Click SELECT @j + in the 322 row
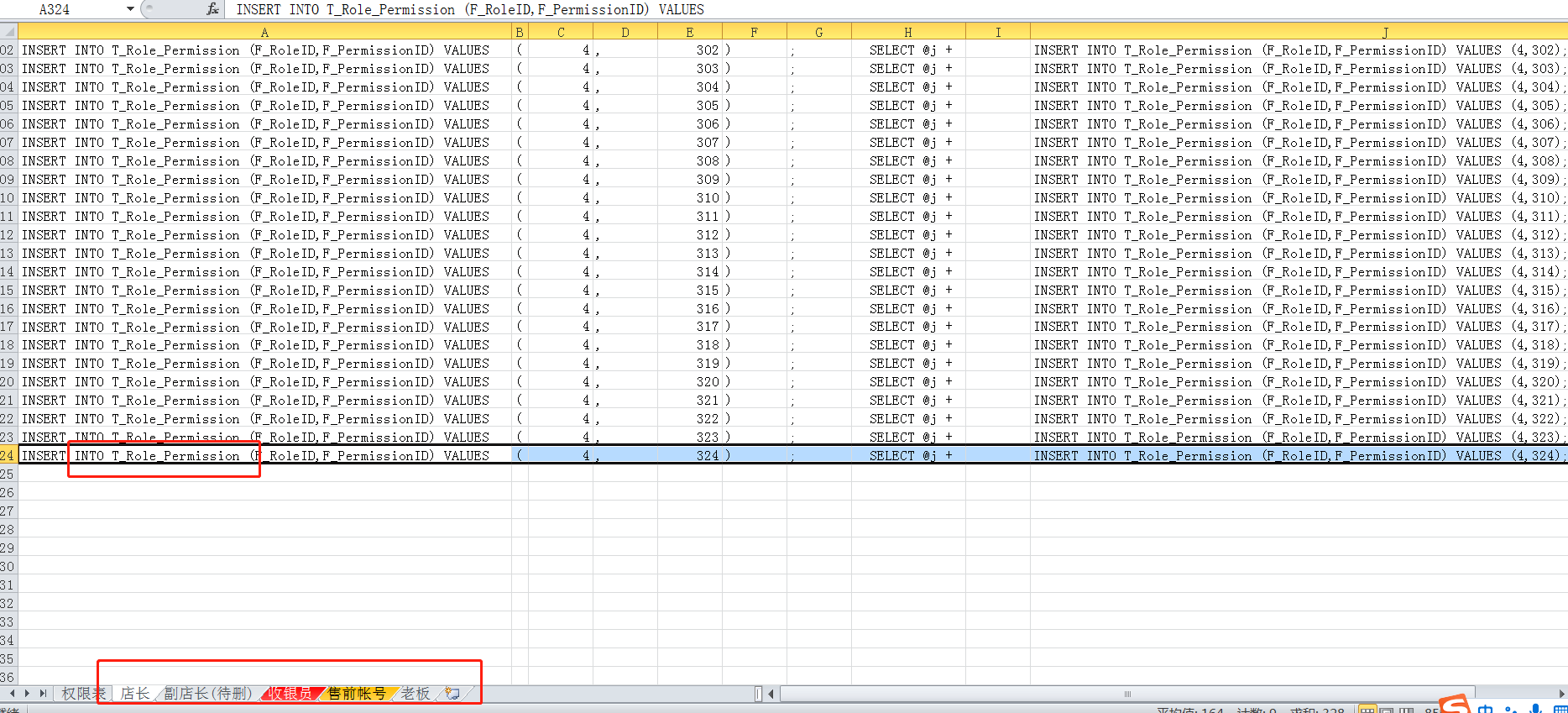Viewport: 1568px width, 713px height. tap(908, 419)
